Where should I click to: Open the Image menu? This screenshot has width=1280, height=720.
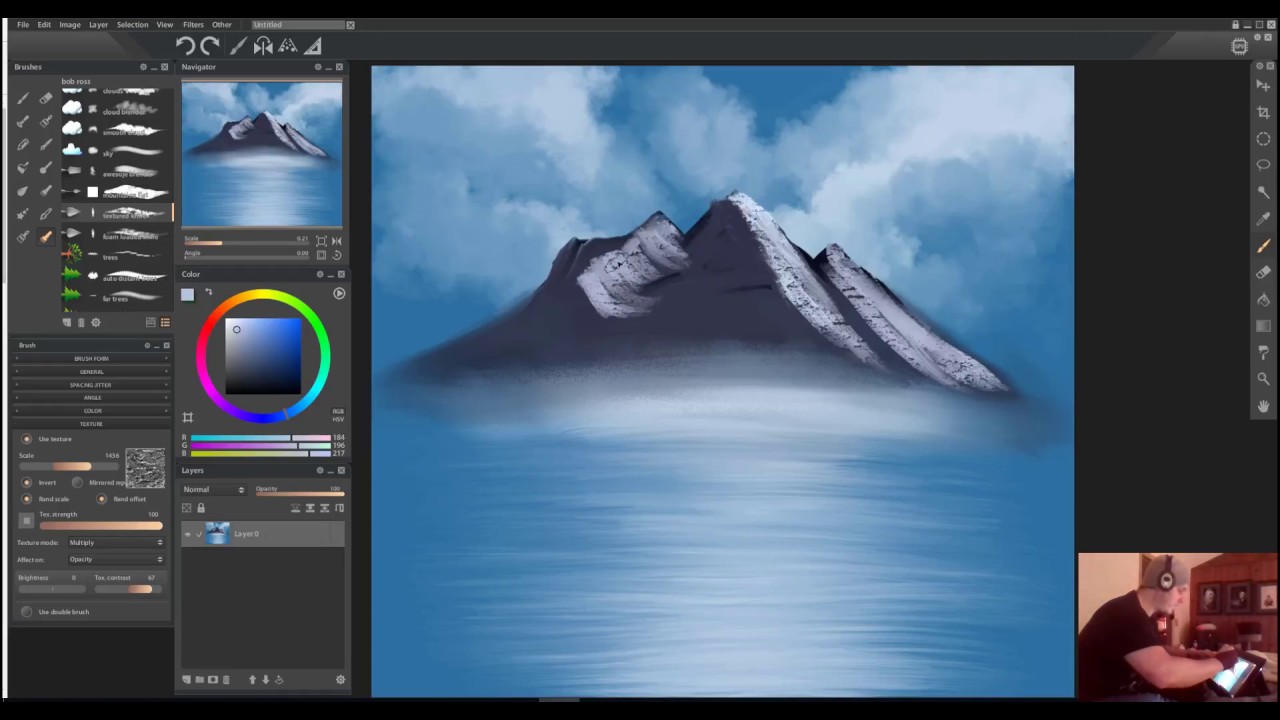click(70, 25)
